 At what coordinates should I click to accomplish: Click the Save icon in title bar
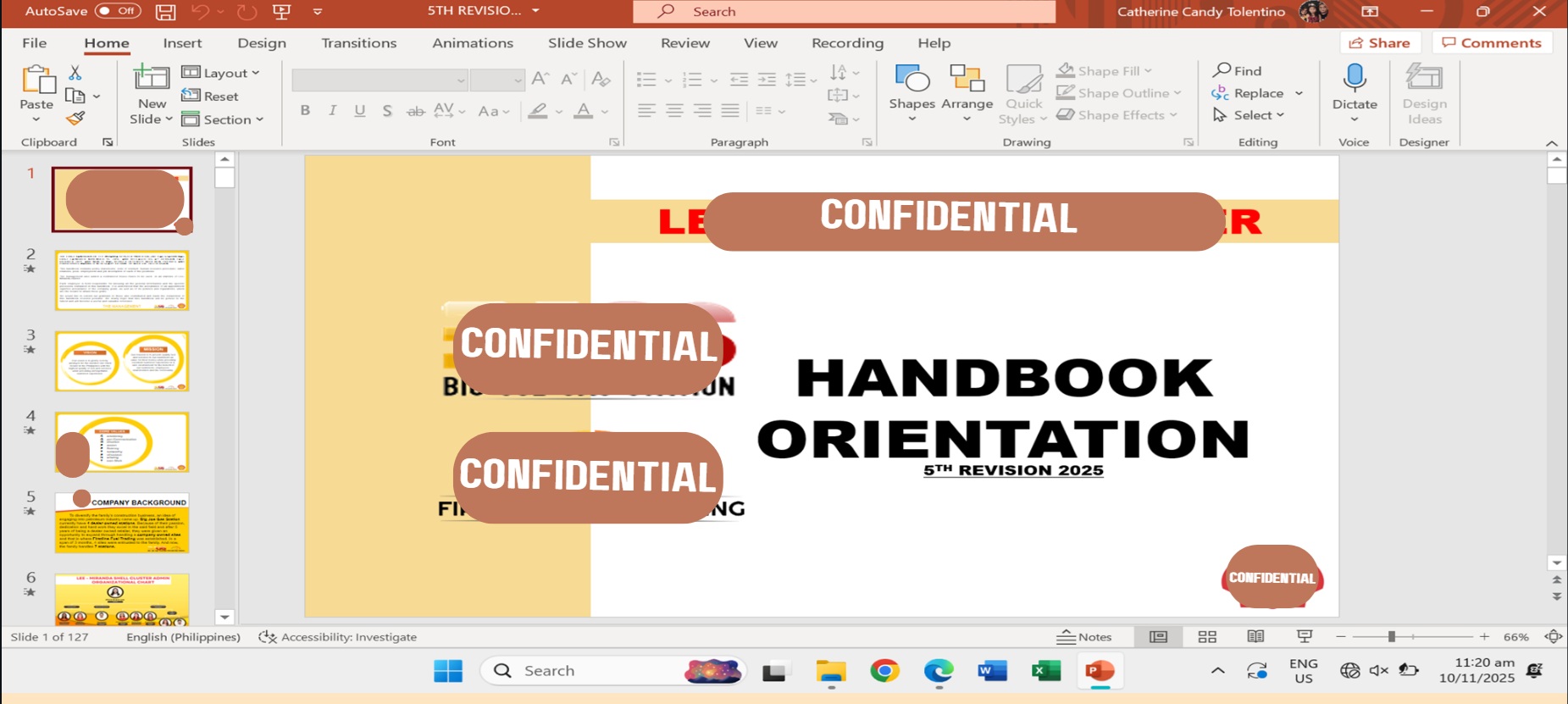coord(166,12)
